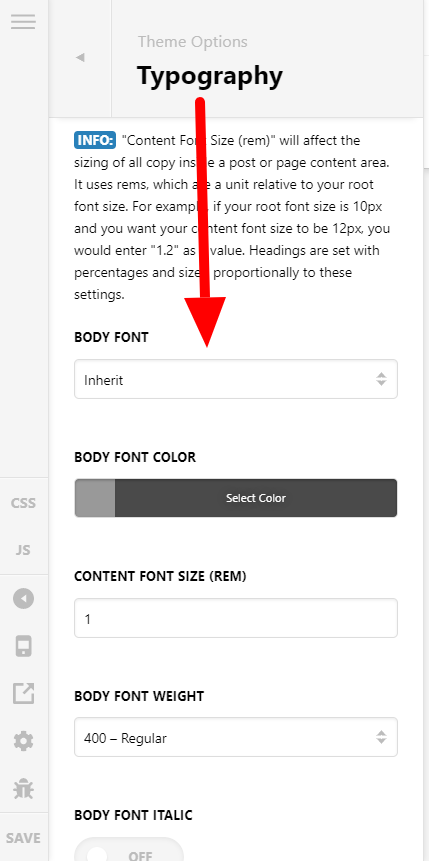Open settings with the gear icon

[x=24, y=742]
